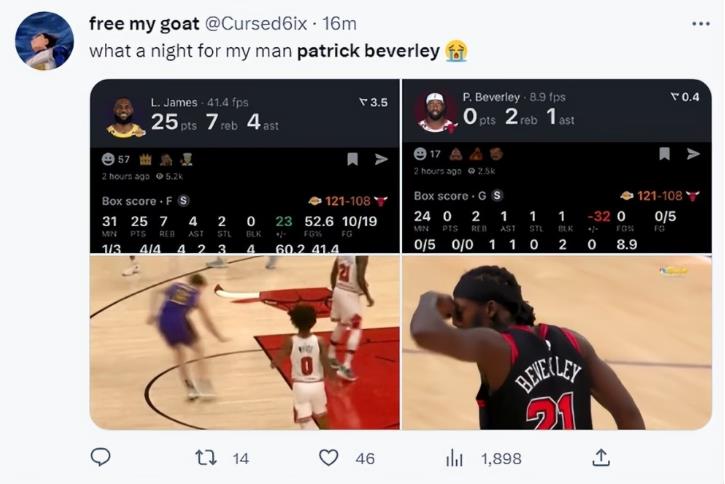The image size is (725, 484).
Task: Bookmark the P. Beverley card
Action: (664, 153)
